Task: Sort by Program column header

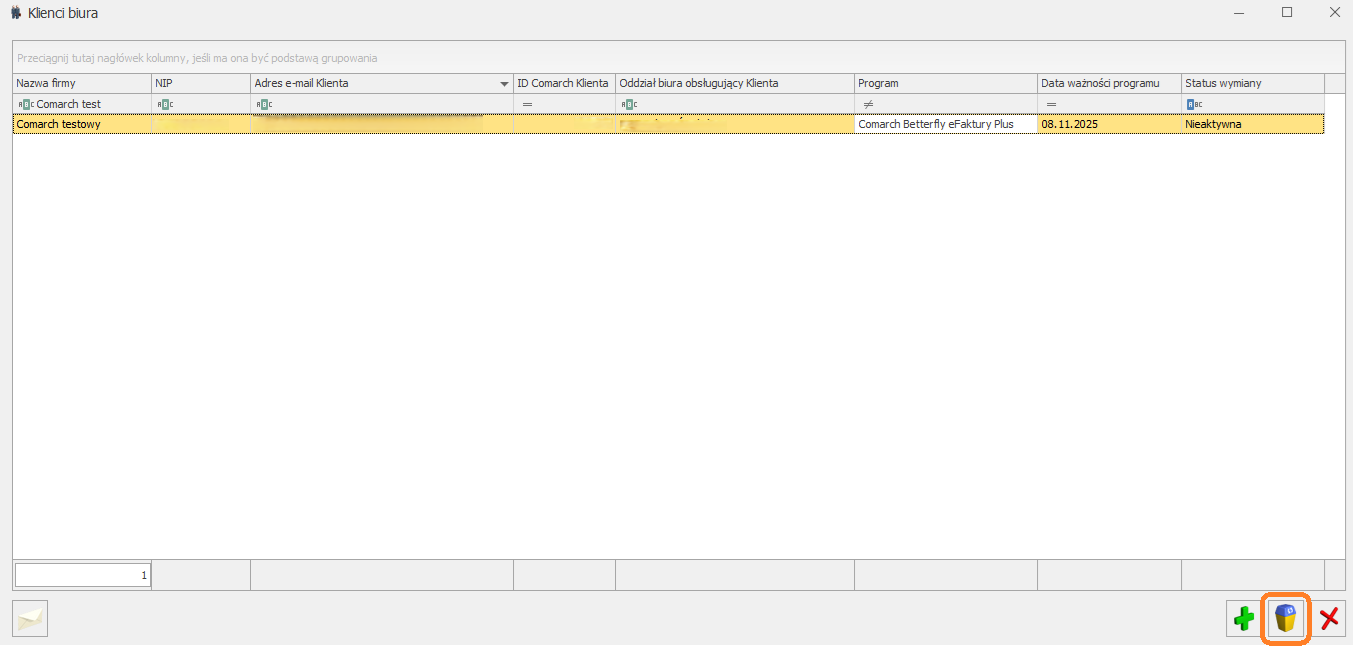Action: 946,83
